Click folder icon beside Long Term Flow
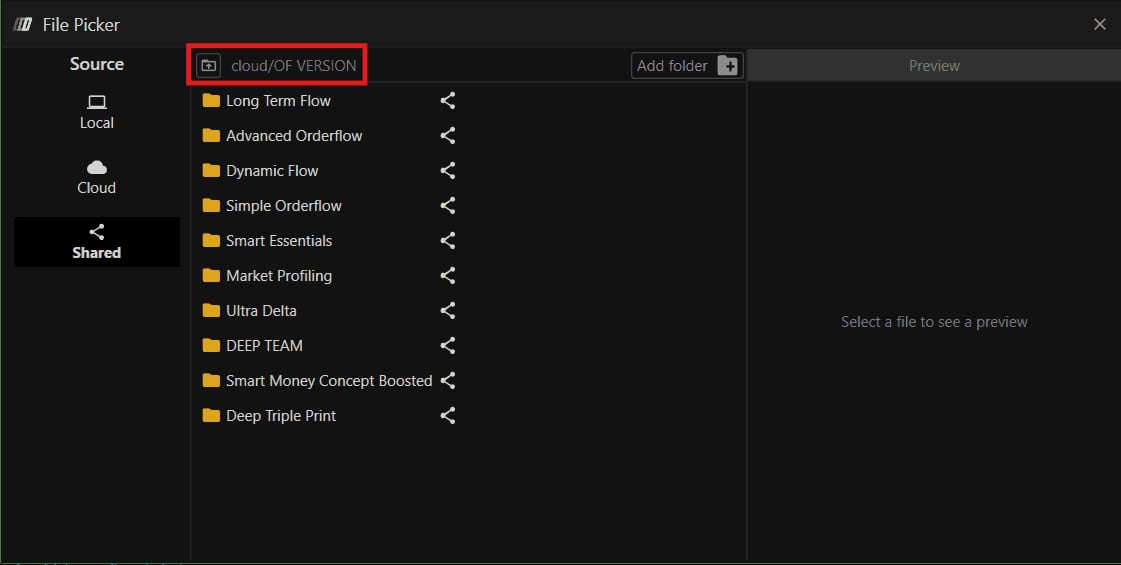Viewport: 1121px width, 565px height. point(211,101)
